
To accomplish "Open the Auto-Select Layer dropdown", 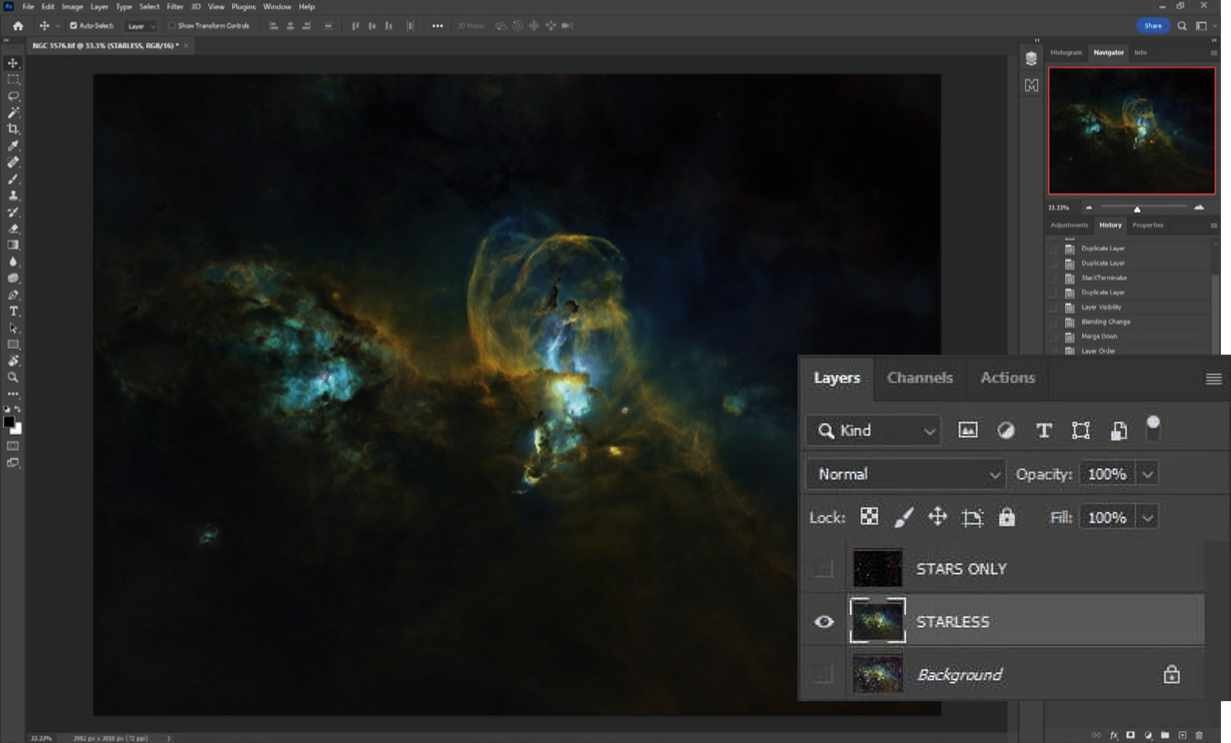I will click(x=141, y=26).
